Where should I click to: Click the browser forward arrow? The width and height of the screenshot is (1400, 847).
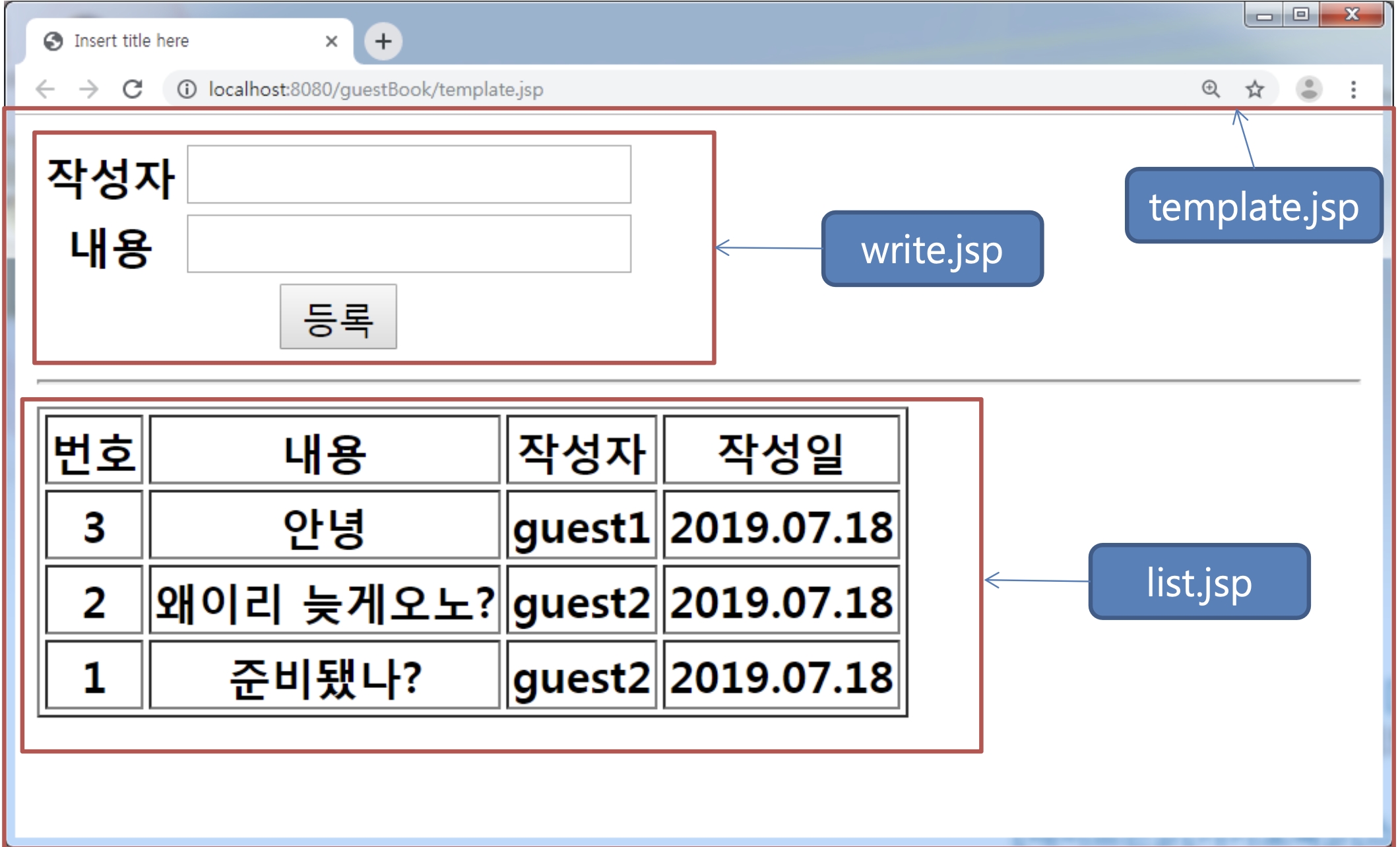pos(88,89)
